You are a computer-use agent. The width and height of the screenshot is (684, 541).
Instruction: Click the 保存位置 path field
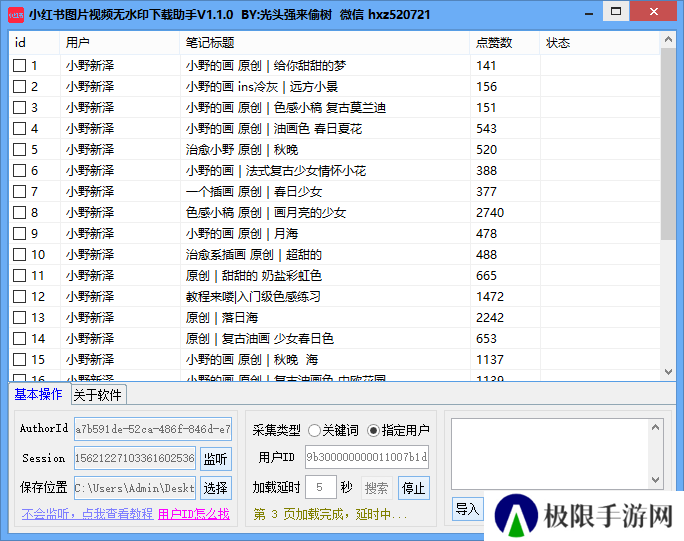(135, 488)
